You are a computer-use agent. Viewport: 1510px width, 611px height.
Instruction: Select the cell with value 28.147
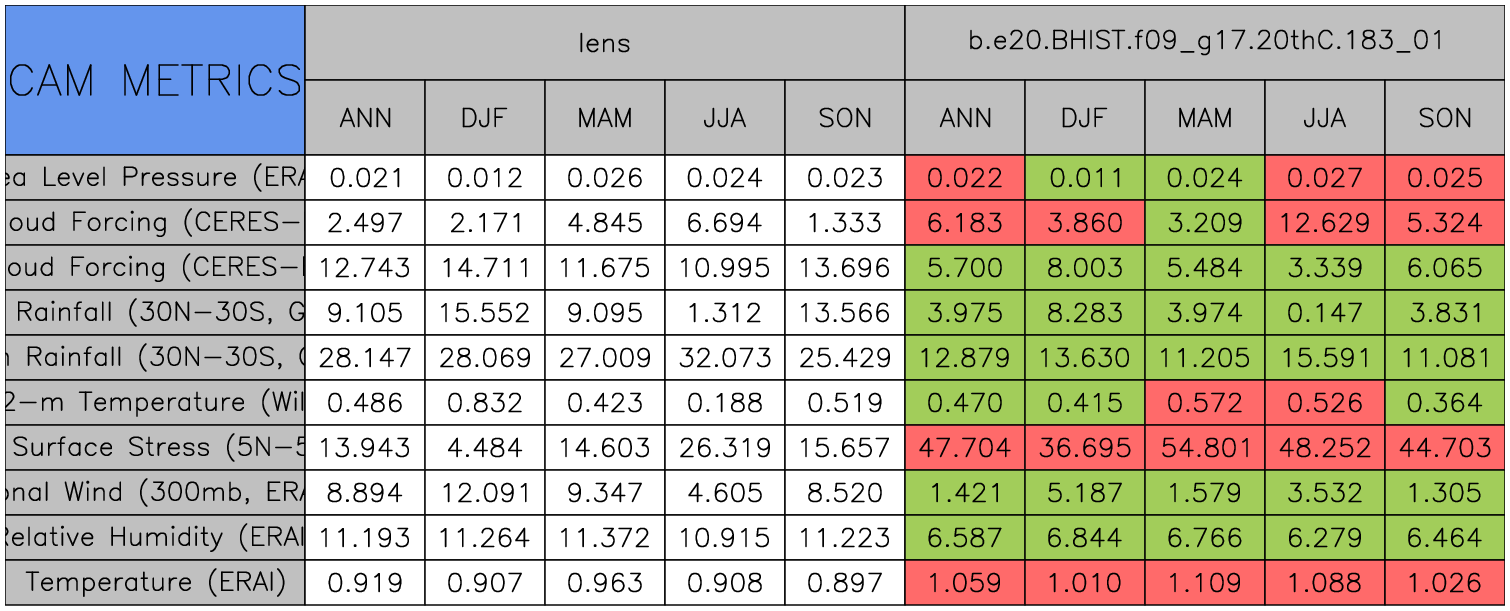[365, 357]
